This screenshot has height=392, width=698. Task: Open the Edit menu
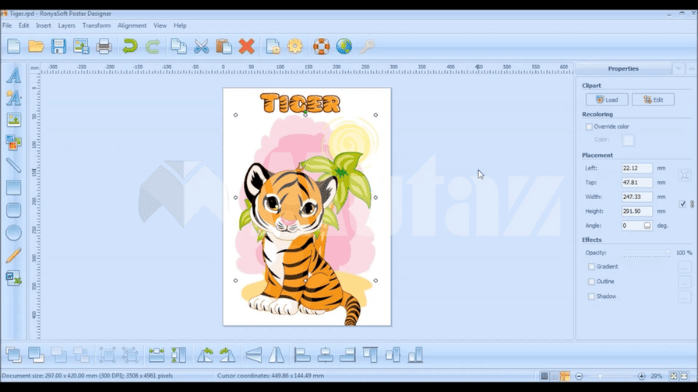click(24, 26)
